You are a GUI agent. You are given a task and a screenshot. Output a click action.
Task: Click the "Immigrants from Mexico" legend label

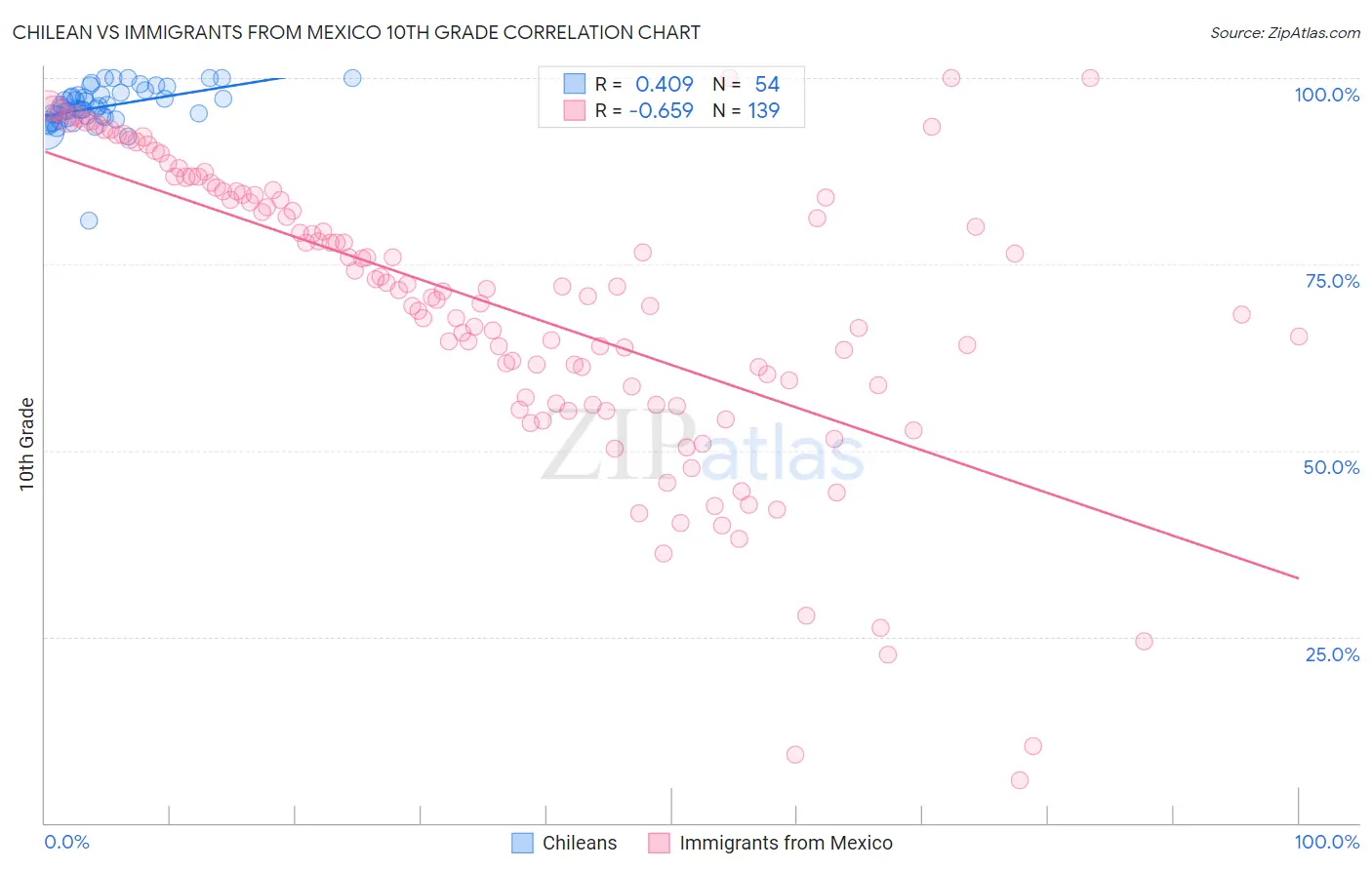pyautogui.click(x=786, y=843)
